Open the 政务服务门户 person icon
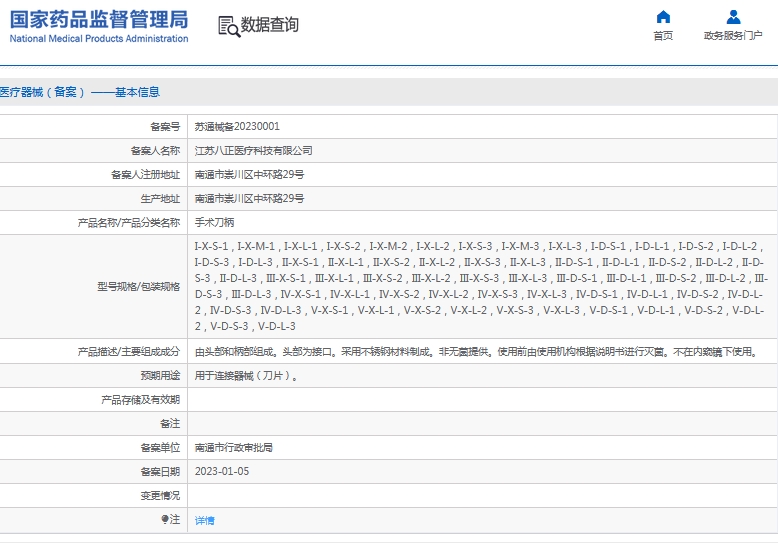Screen dimensions: 778x543 coord(733,17)
